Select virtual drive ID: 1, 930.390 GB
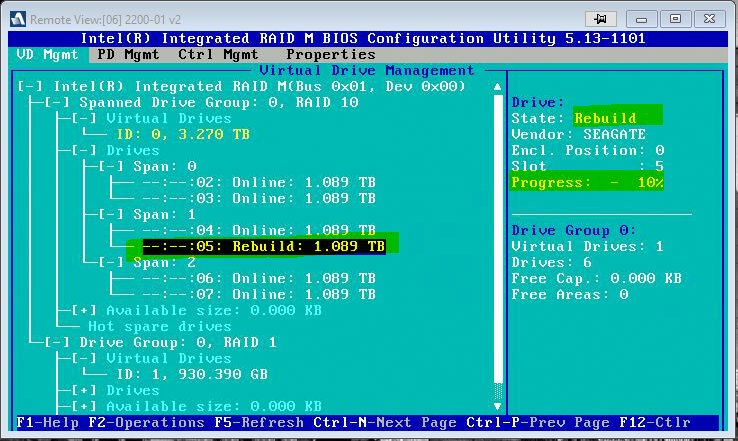Viewport: 738px width, 441px height. point(192,375)
